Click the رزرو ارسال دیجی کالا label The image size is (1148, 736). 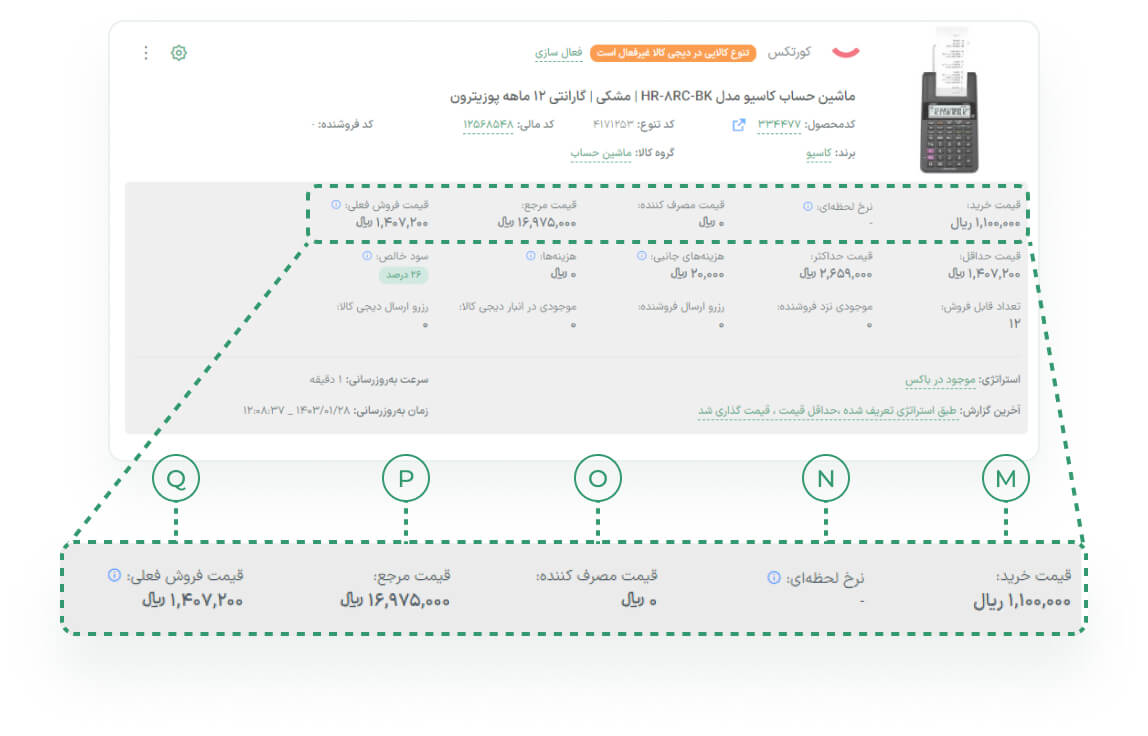[382, 307]
